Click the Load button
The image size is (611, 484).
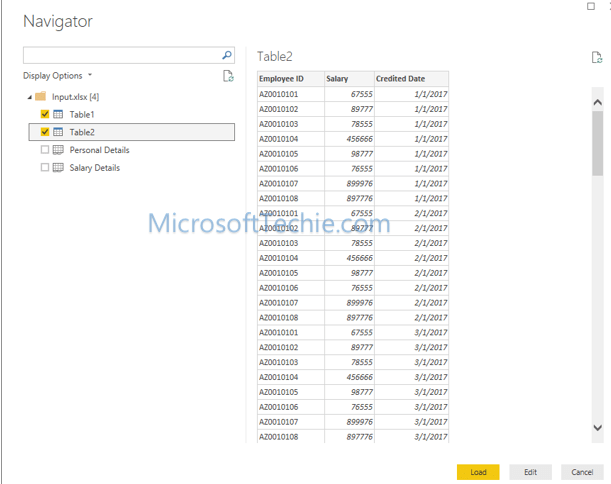point(478,472)
